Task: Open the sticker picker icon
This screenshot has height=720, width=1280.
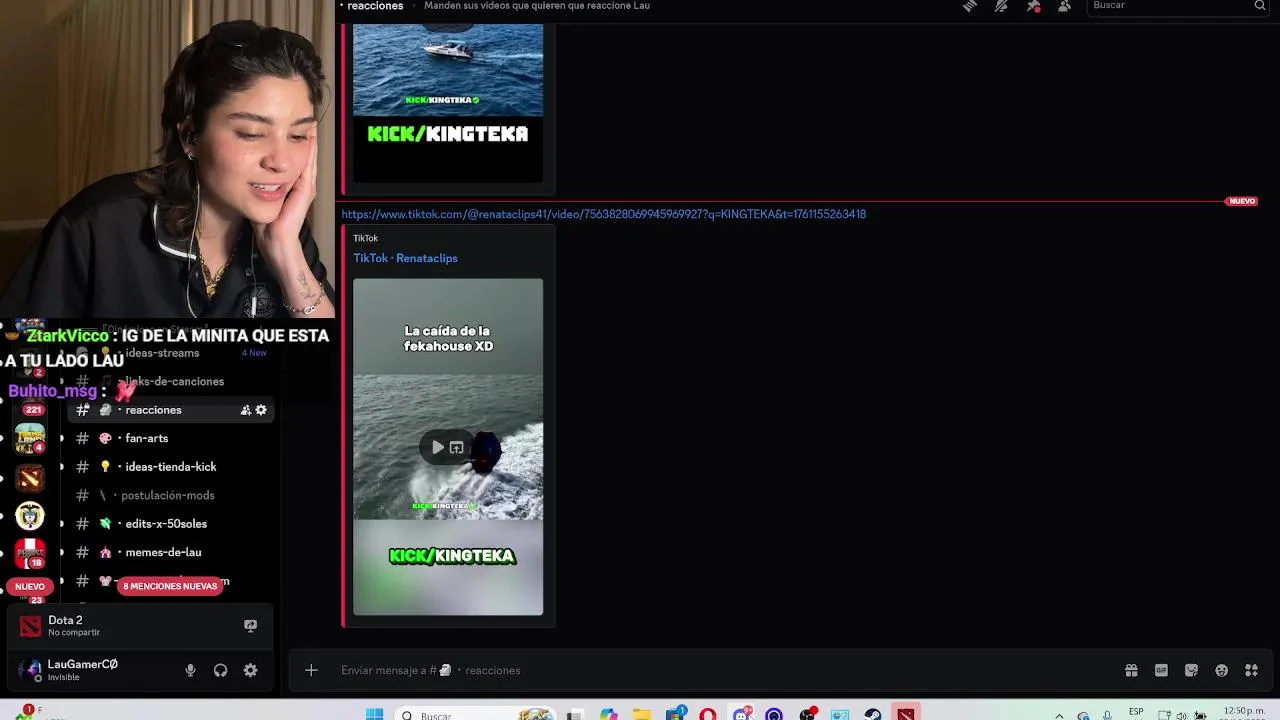Action: click(x=1191, y=670)
